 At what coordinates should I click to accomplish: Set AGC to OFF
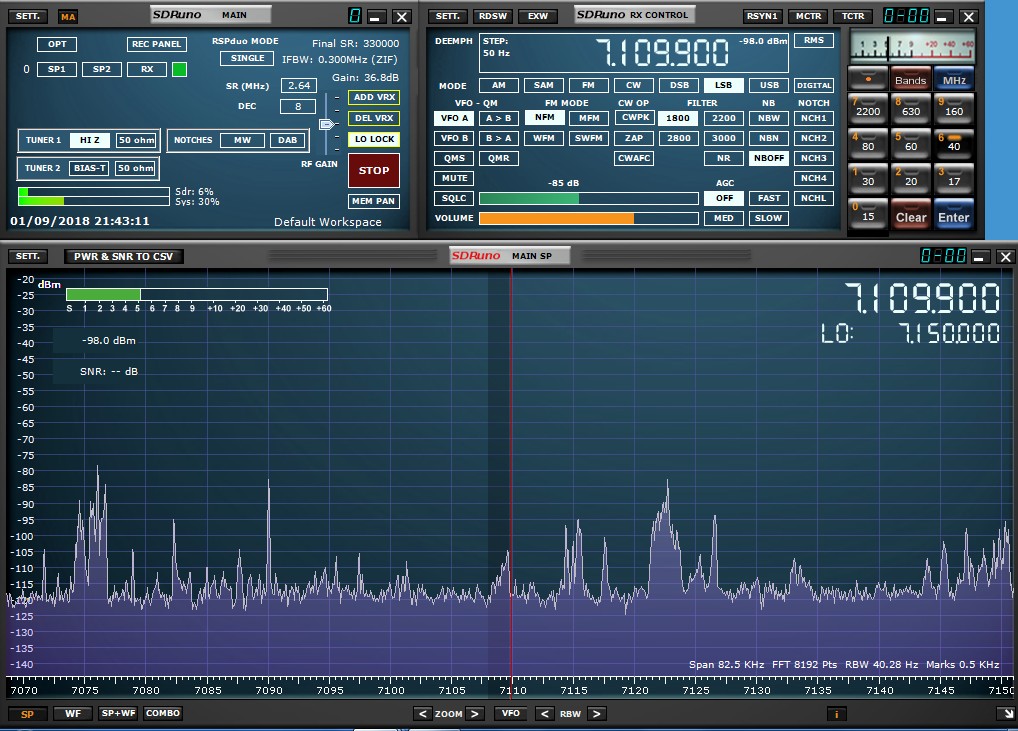[724, 198]
